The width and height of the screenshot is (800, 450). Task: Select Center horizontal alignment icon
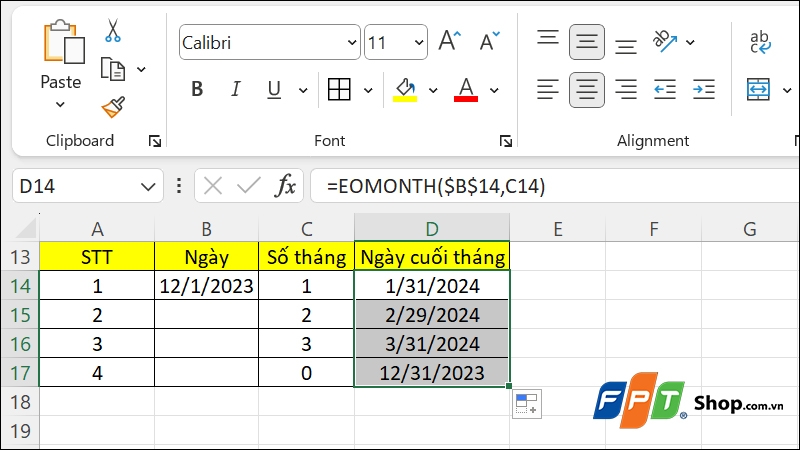587,90
